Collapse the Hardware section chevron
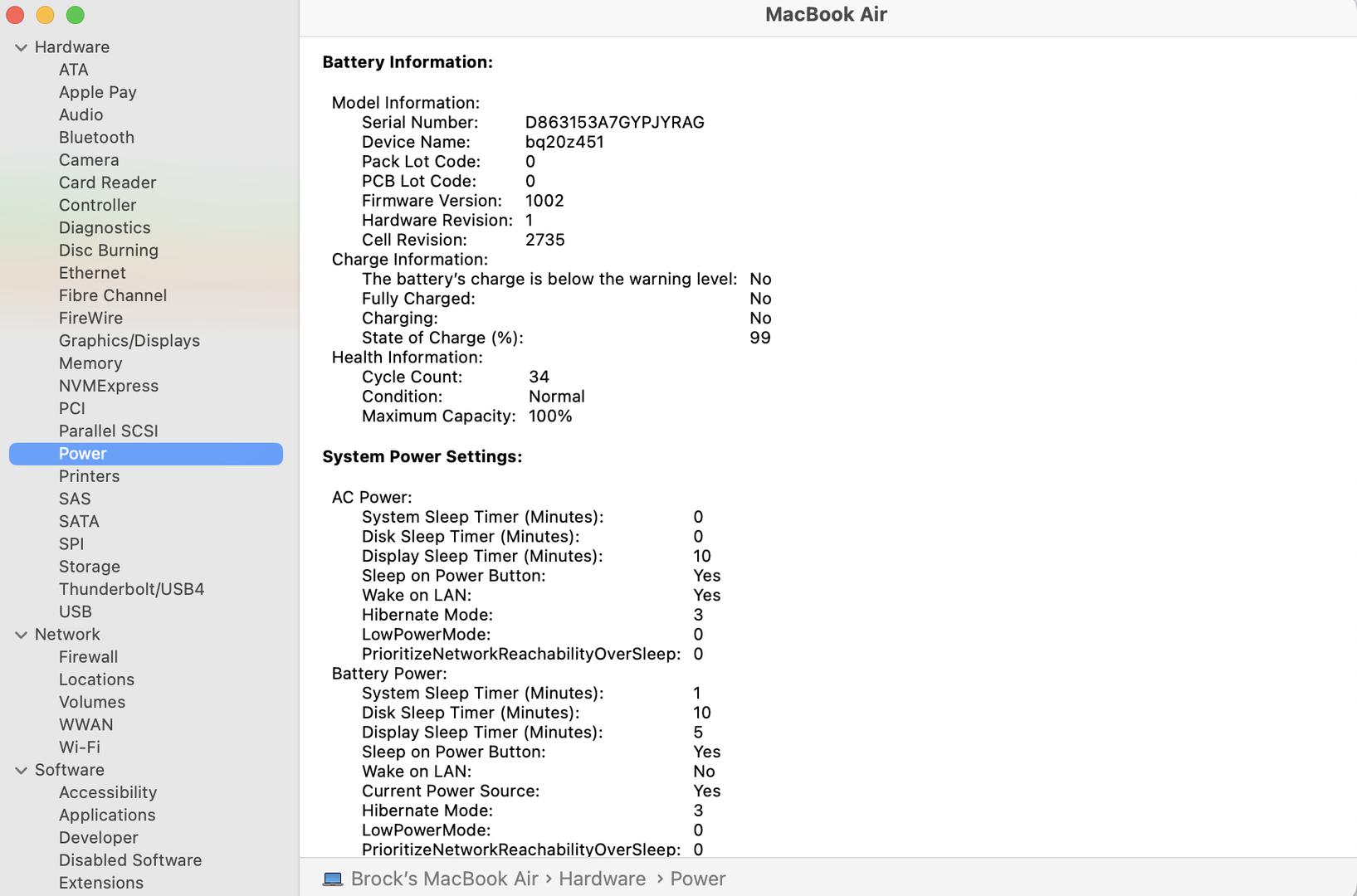Screen dimensions: 1357x896 [x=21, y=48]
